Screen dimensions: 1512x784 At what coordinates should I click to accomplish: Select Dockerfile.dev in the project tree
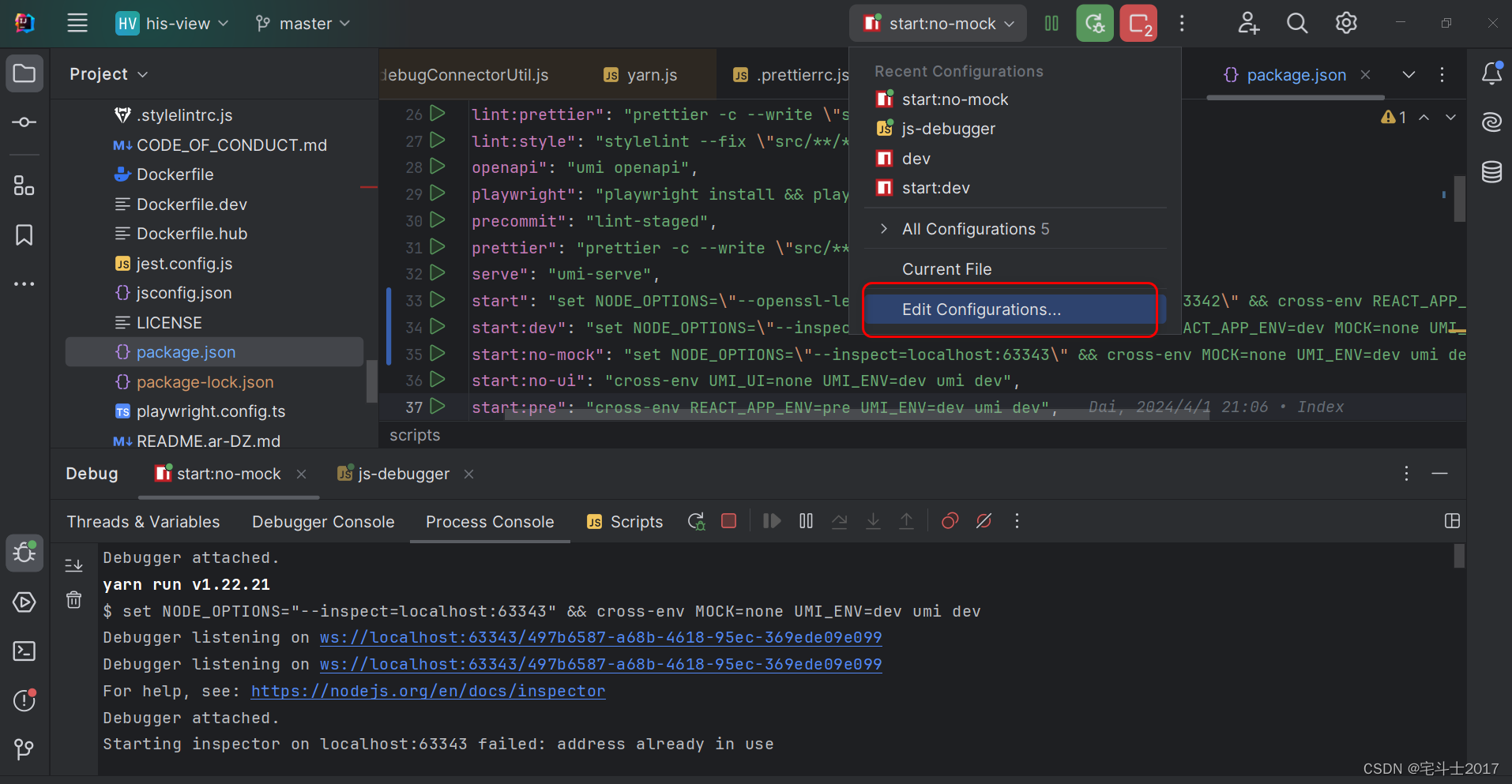(192, 204)
